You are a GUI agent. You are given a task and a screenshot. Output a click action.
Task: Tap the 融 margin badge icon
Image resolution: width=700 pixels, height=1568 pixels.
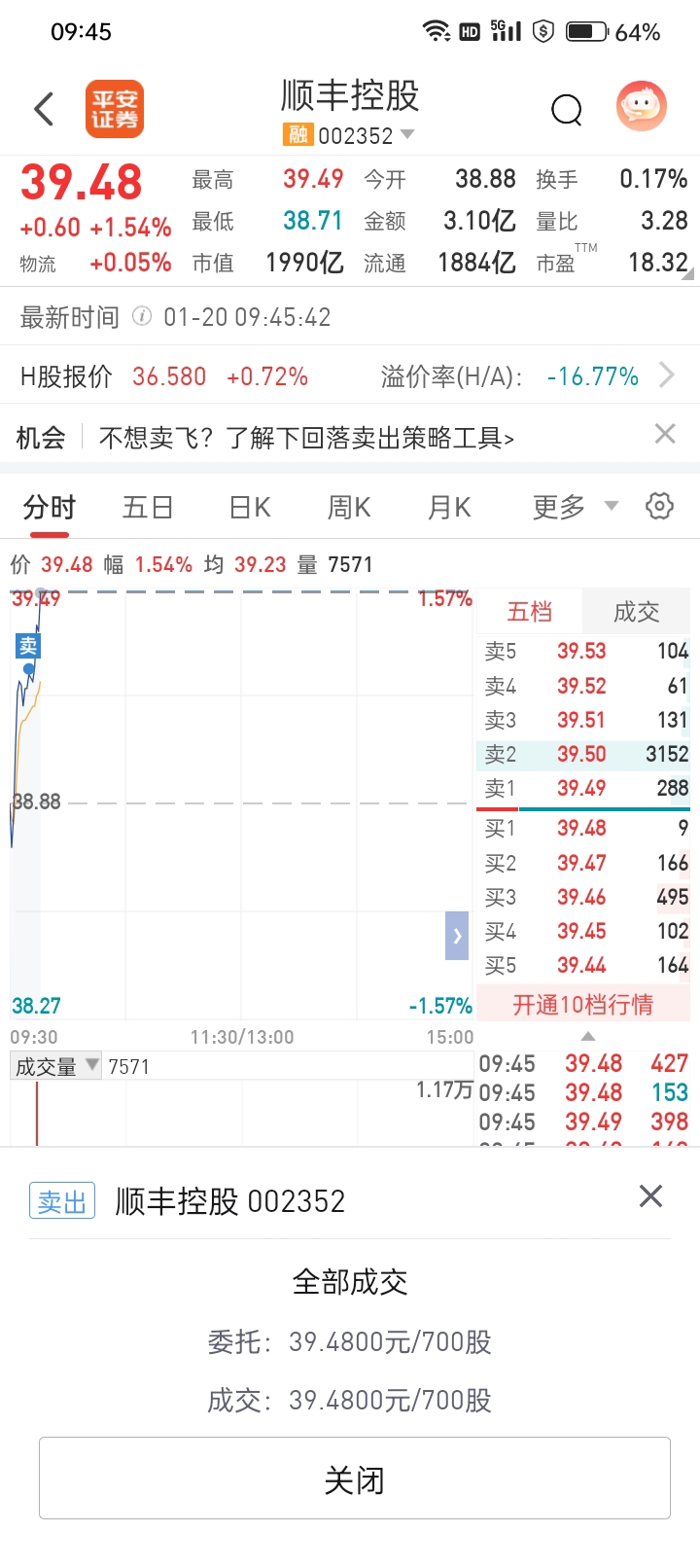point(297,134)
